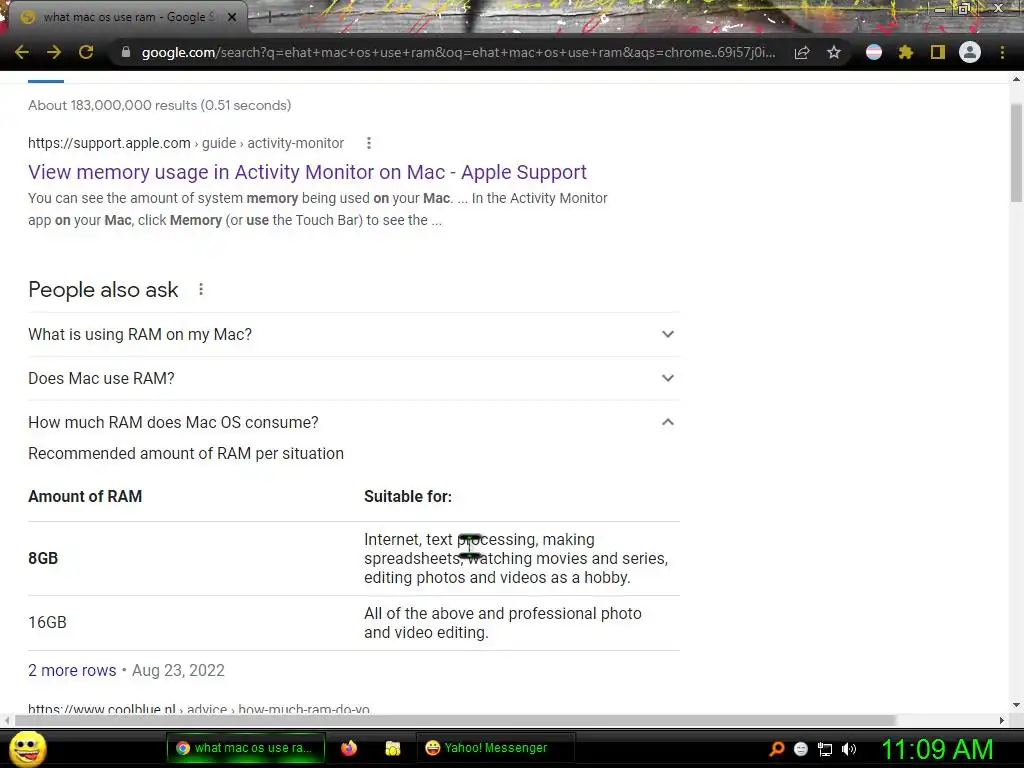This screenshot has height=768, width=1024.
Task: Reload the Google search page
Action: (x=86, y=52)
